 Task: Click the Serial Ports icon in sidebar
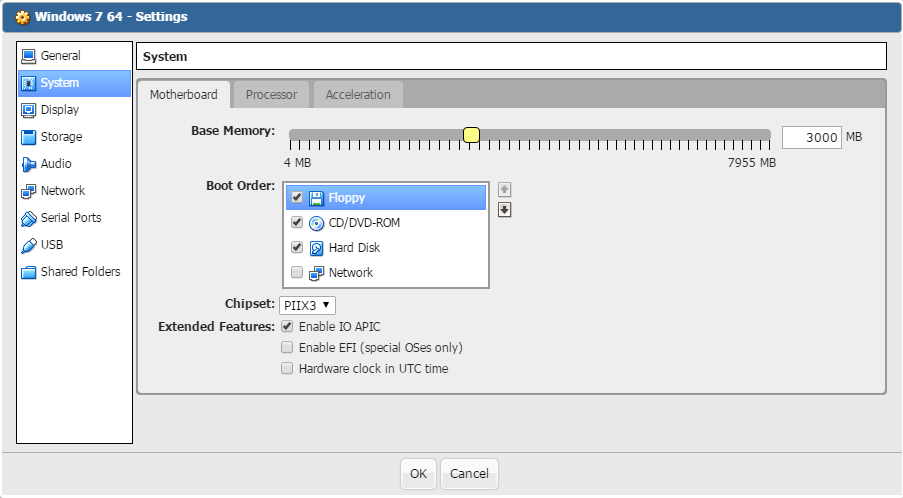(x=29, y=218)
